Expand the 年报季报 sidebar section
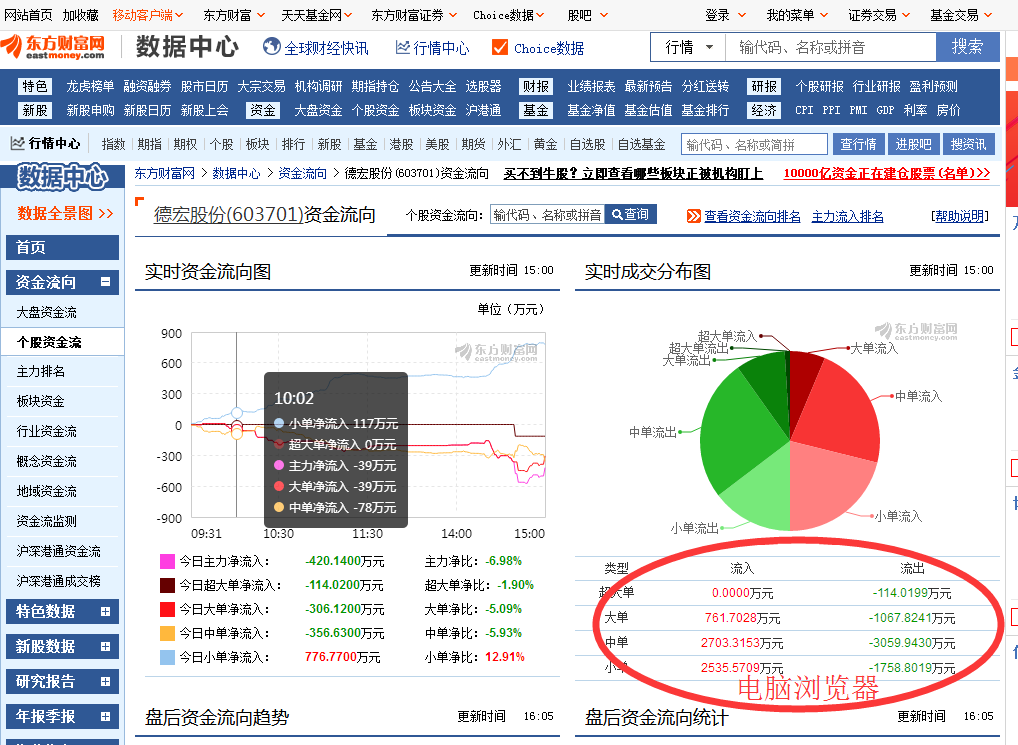This screenshot has width=1018, height=745. click(x=105, y=716)
